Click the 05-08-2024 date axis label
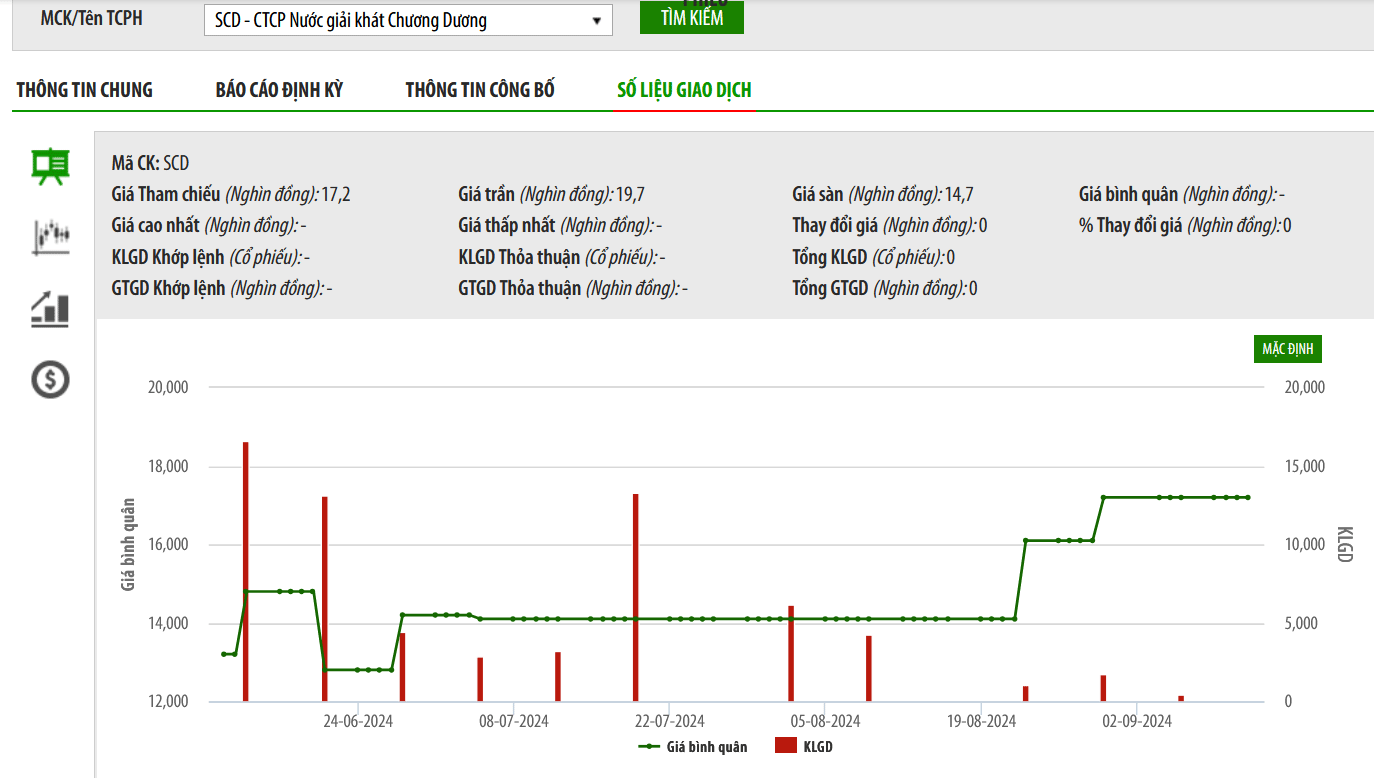This screenshot has width=1374, height=778. [825, 721]
